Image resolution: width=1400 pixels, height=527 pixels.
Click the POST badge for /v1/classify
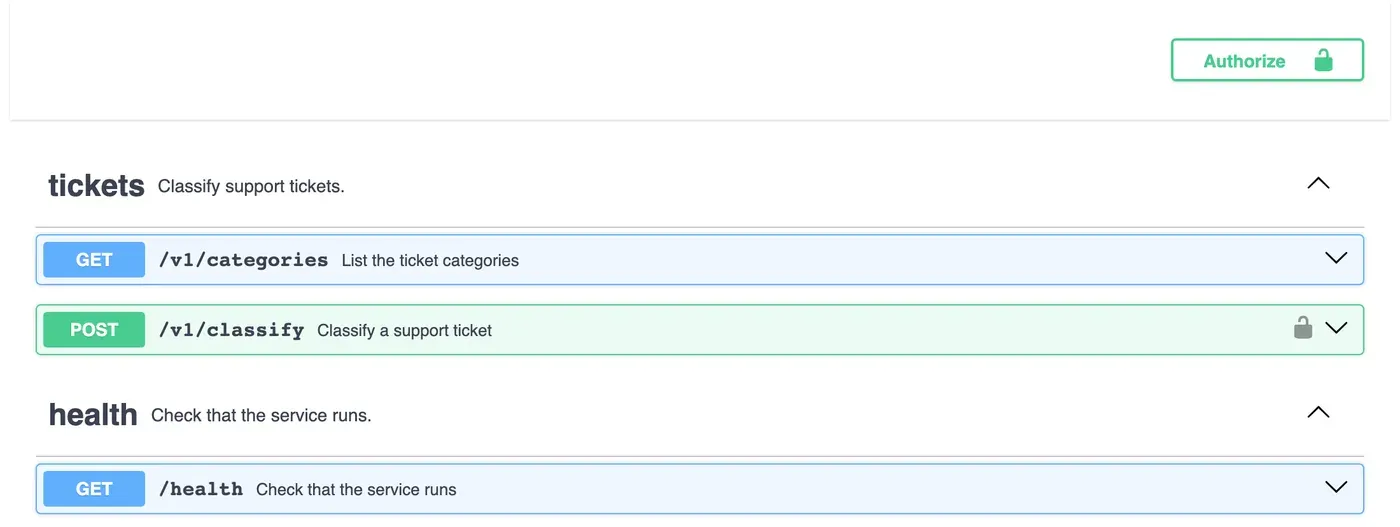[x=94, y=330]
